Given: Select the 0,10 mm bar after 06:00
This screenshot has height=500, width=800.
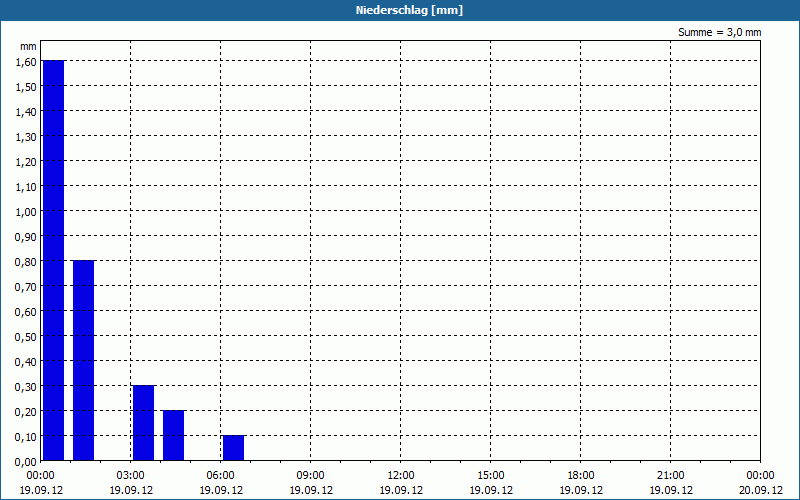Looking at the screenshot, I should 234,448.
